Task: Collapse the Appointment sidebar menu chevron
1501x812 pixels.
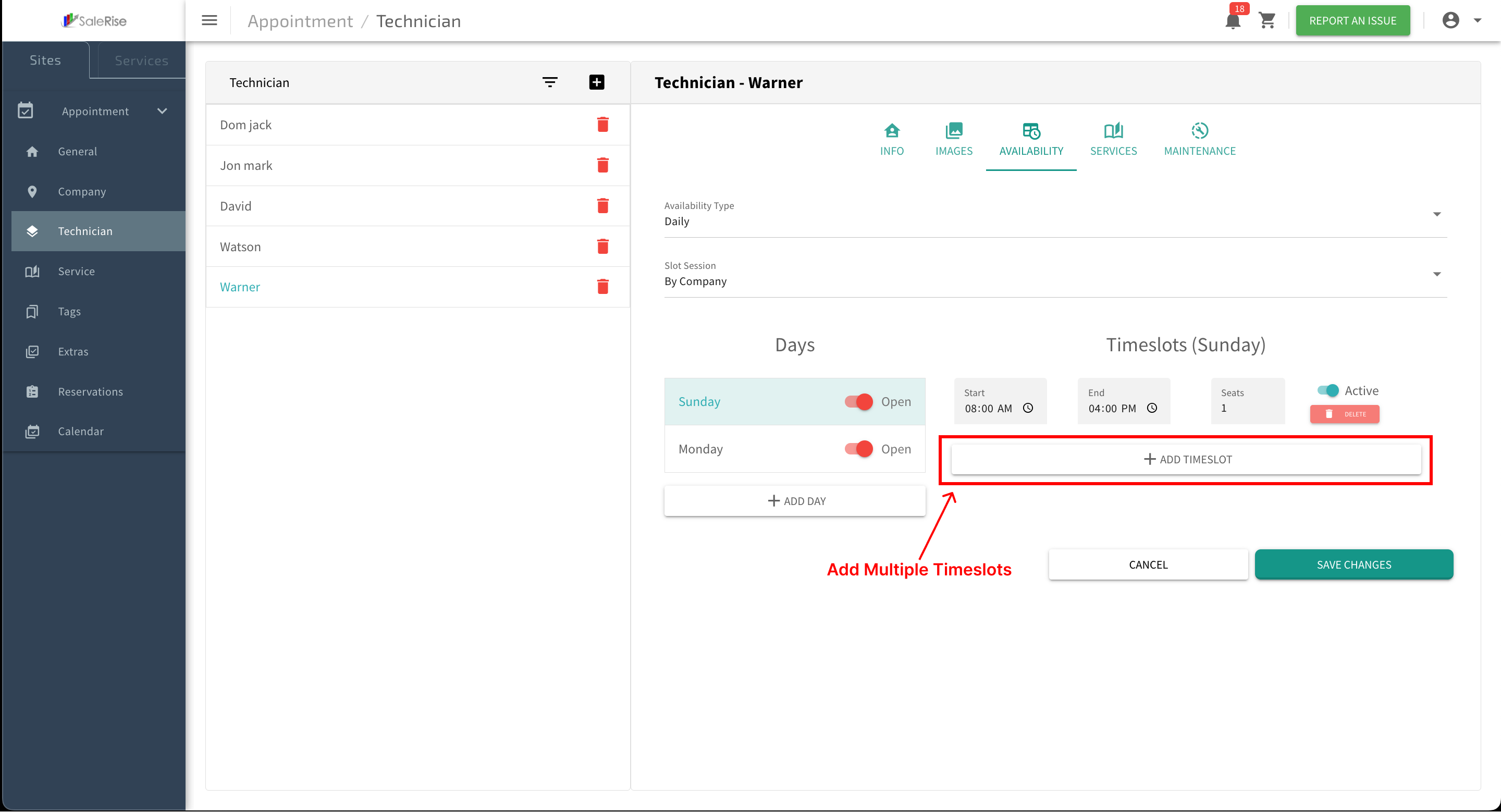Action: pyautogui.click(x=162, y=111)
